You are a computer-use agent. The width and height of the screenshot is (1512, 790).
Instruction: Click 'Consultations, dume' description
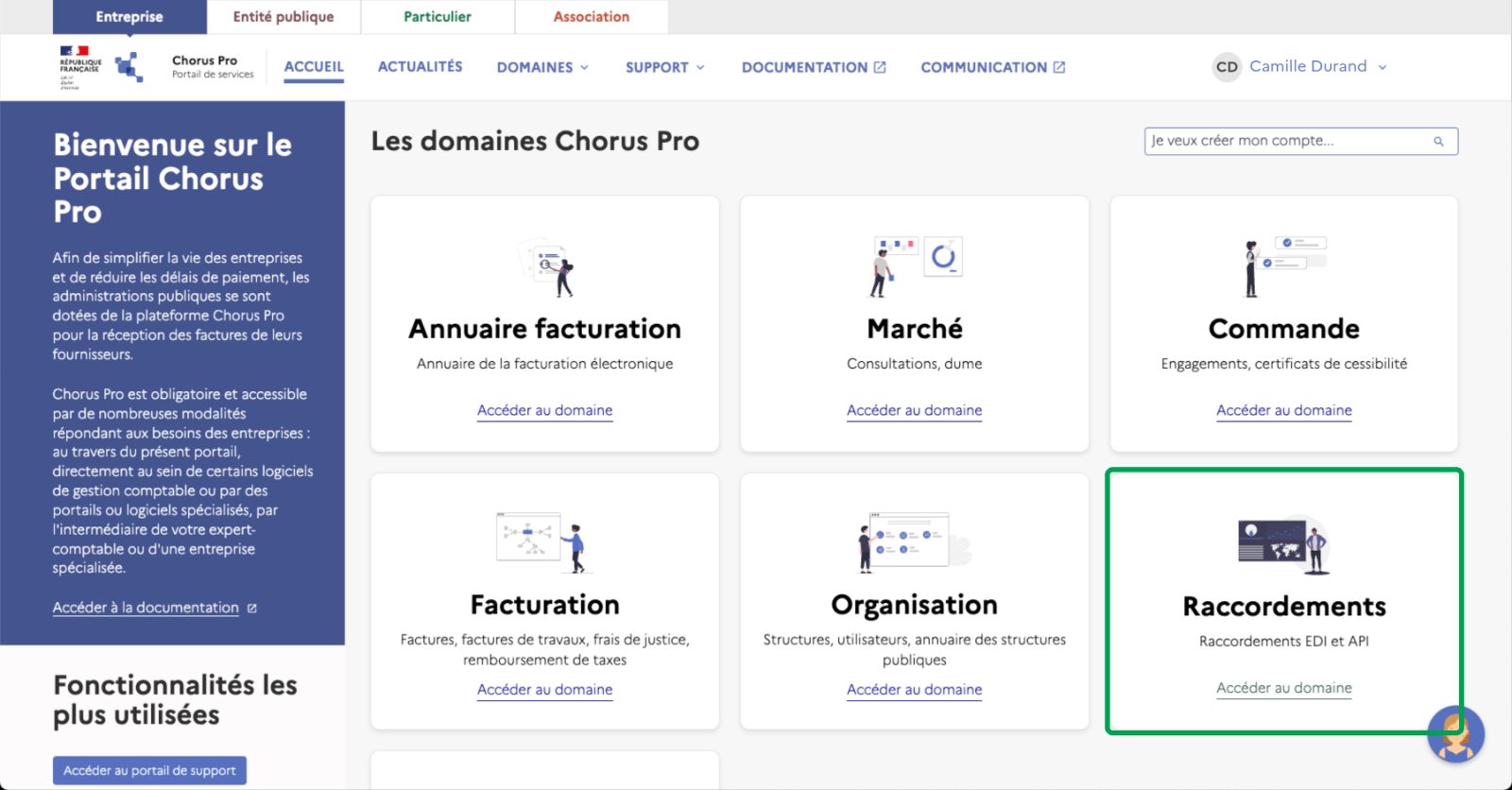tap(915, 364)
